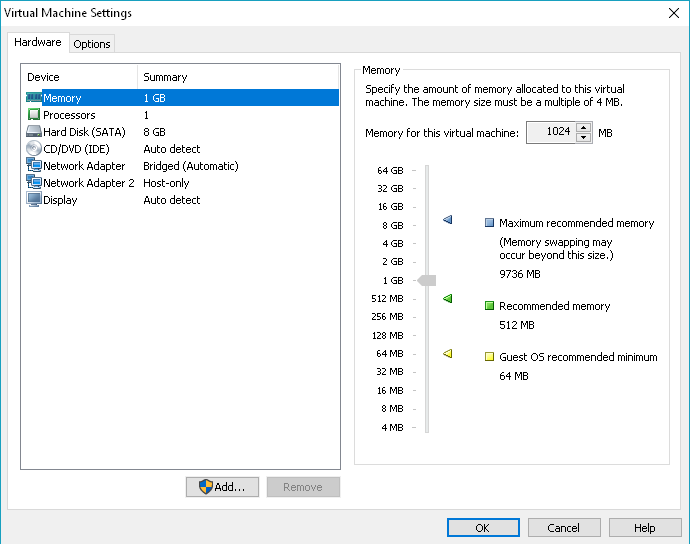The image size is (690, 544).
Task: Click the Network Adapter icon
Action: pos(34,166)
